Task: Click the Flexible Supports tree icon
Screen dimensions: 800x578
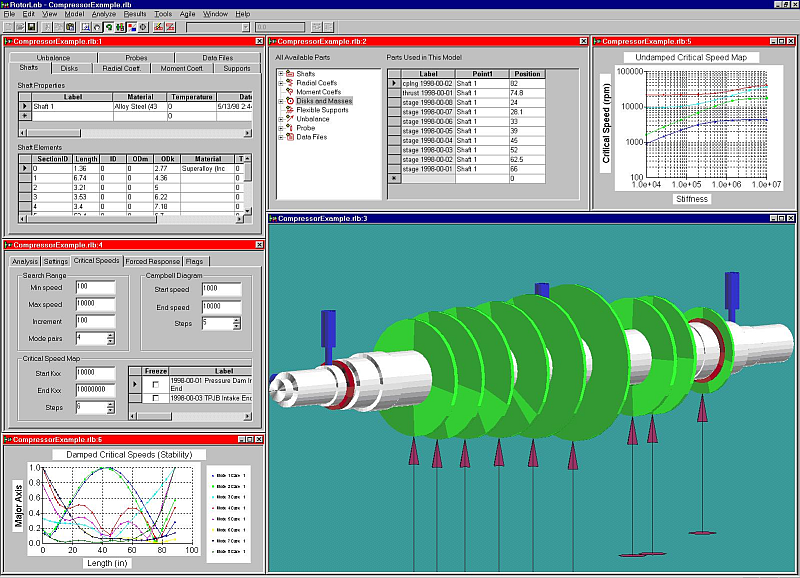Action: (x=290, y=110)
